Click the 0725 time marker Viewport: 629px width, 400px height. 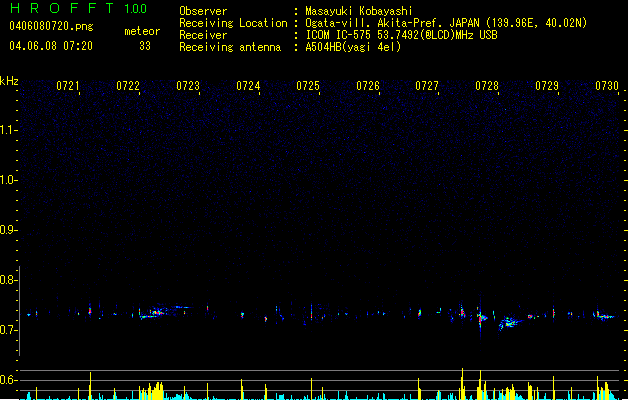click(308, 86)
